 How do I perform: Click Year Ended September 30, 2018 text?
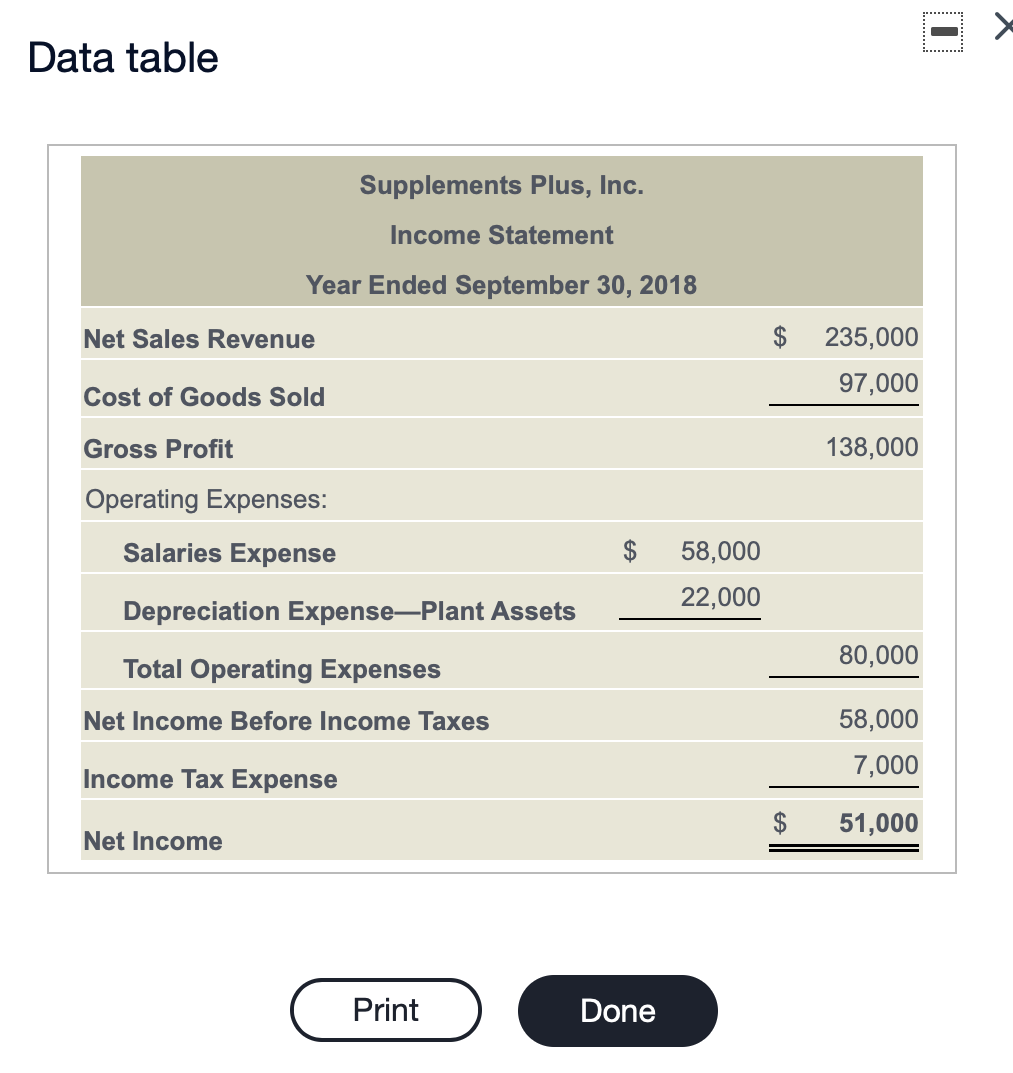(x=501, y=285)
